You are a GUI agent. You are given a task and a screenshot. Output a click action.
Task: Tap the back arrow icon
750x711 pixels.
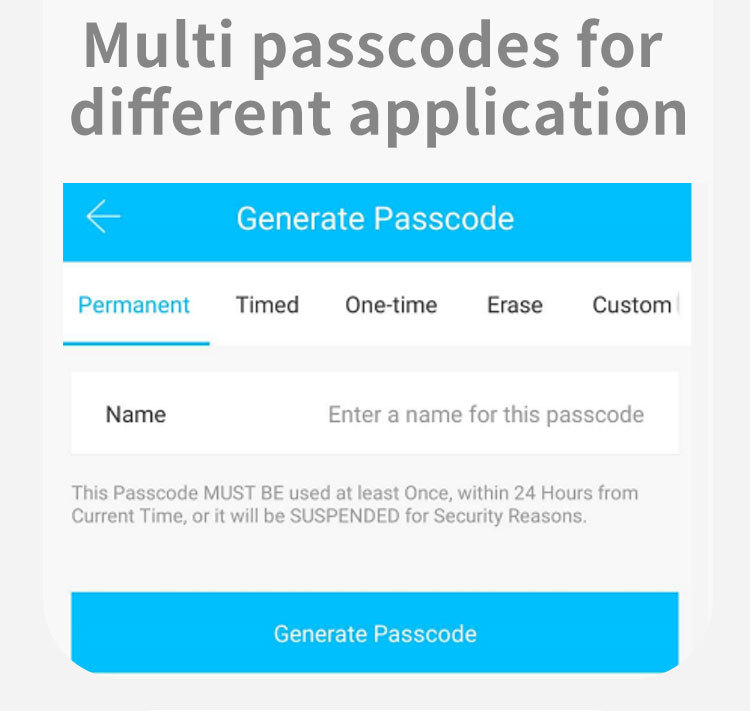coord(103,217)
